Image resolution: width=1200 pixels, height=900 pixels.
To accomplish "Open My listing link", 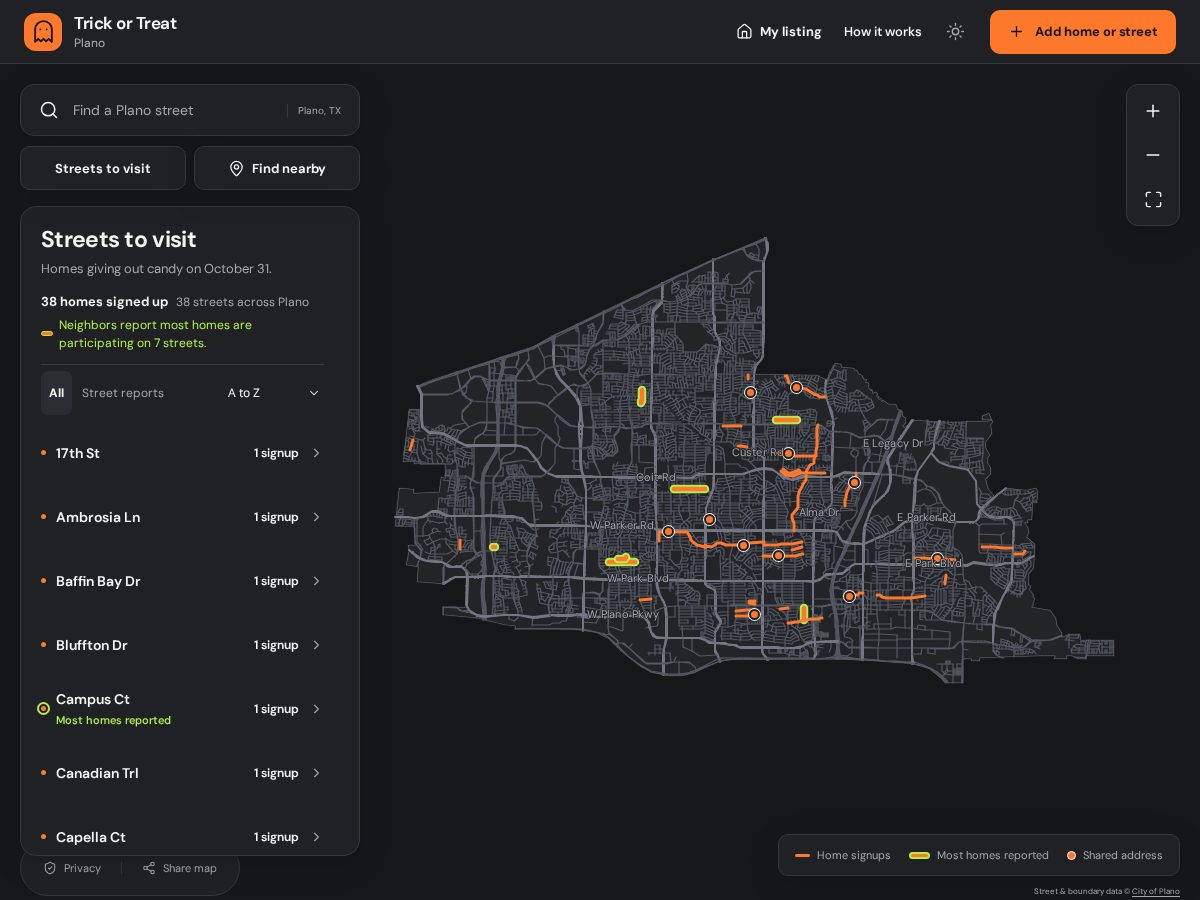I will point(778,32).
